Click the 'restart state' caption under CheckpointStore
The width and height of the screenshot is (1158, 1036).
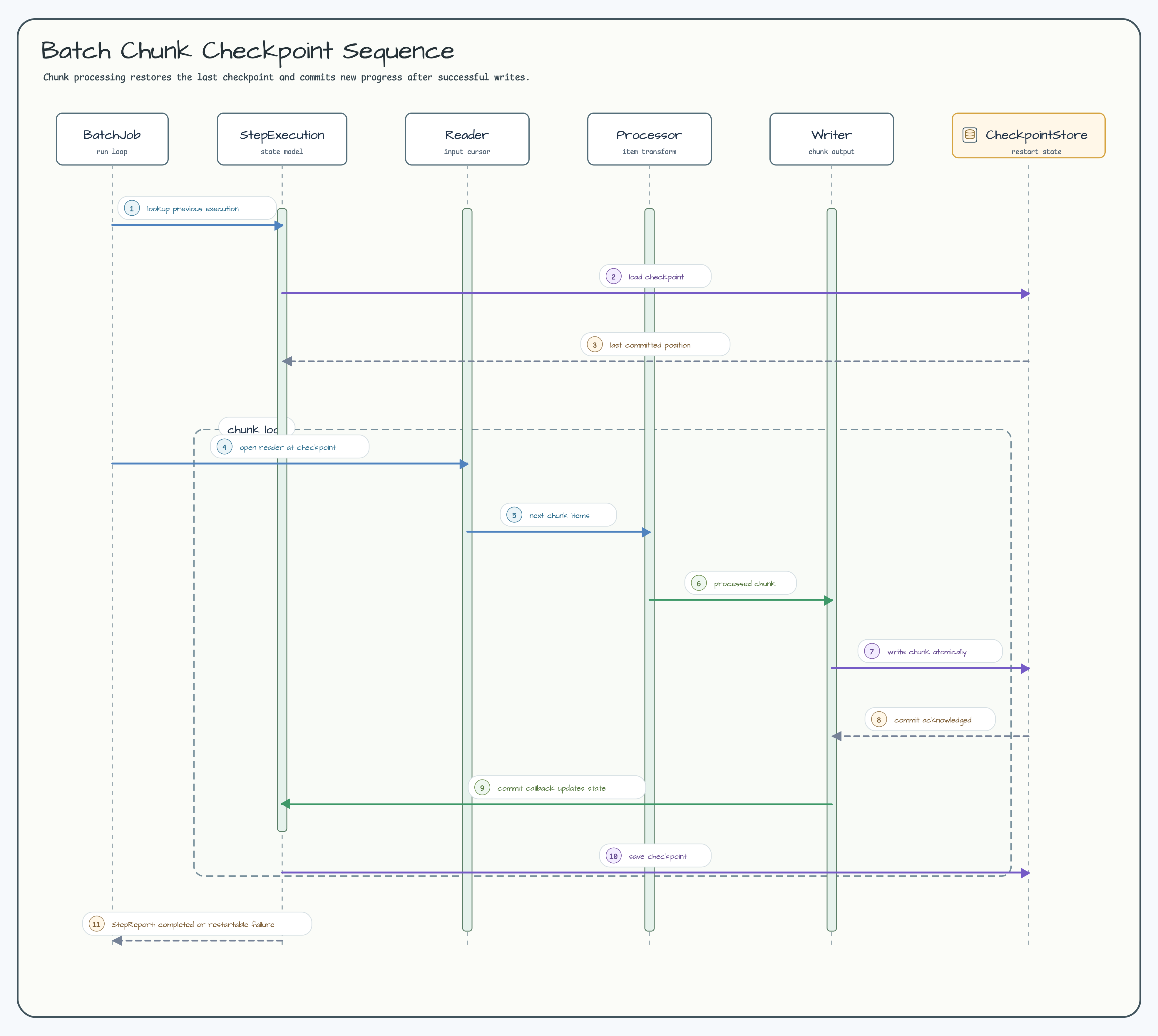click(1036, 152)
